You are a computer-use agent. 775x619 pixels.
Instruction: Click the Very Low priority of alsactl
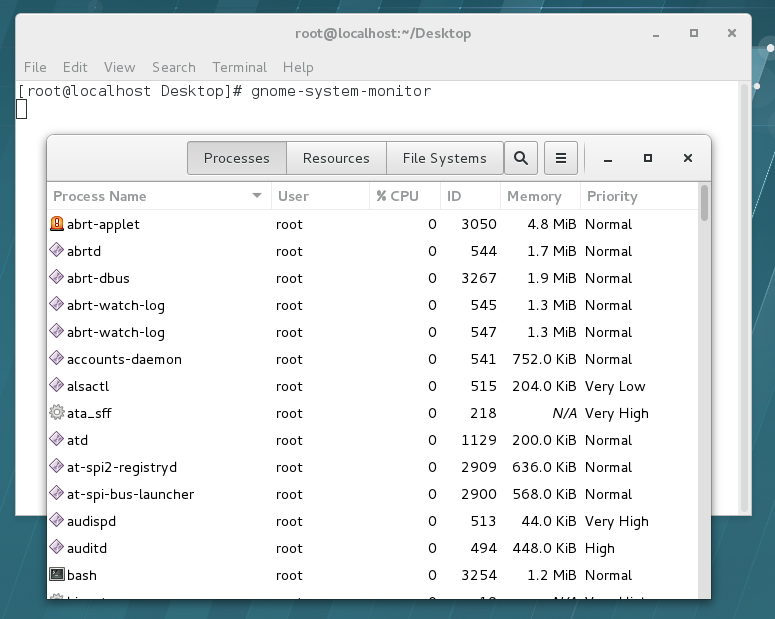tap(615, 387)
